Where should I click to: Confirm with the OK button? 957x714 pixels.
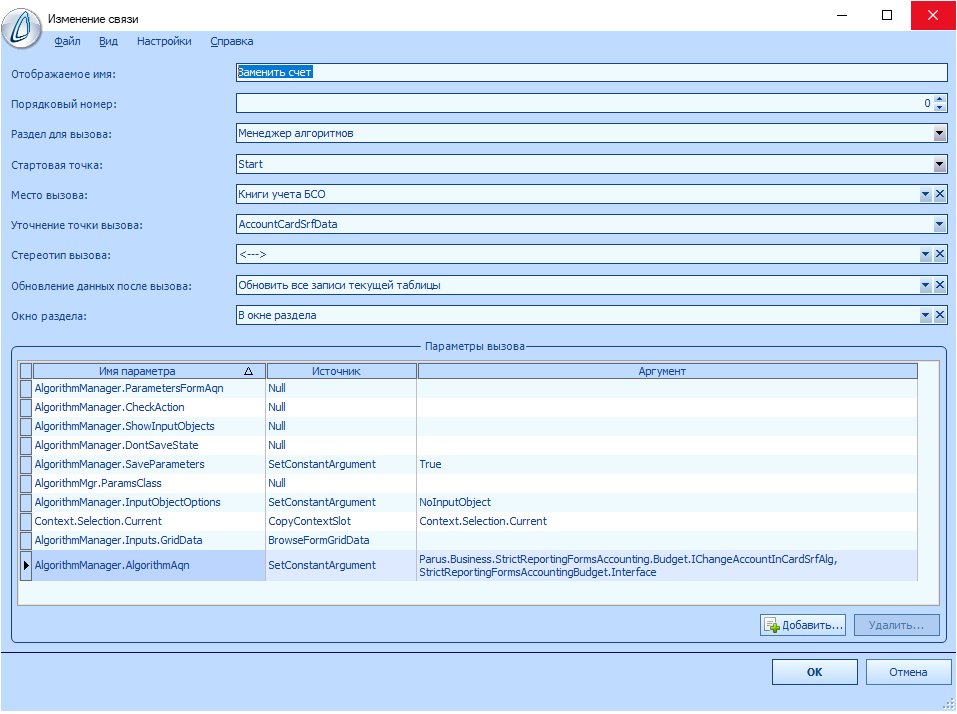pyautogui.click(x=814, y=672)
